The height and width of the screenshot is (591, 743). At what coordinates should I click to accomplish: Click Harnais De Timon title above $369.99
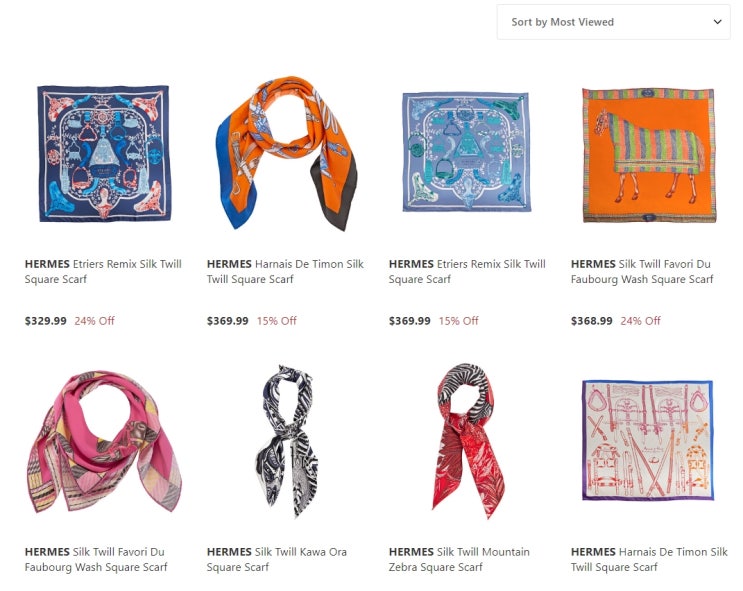(285, 272)
